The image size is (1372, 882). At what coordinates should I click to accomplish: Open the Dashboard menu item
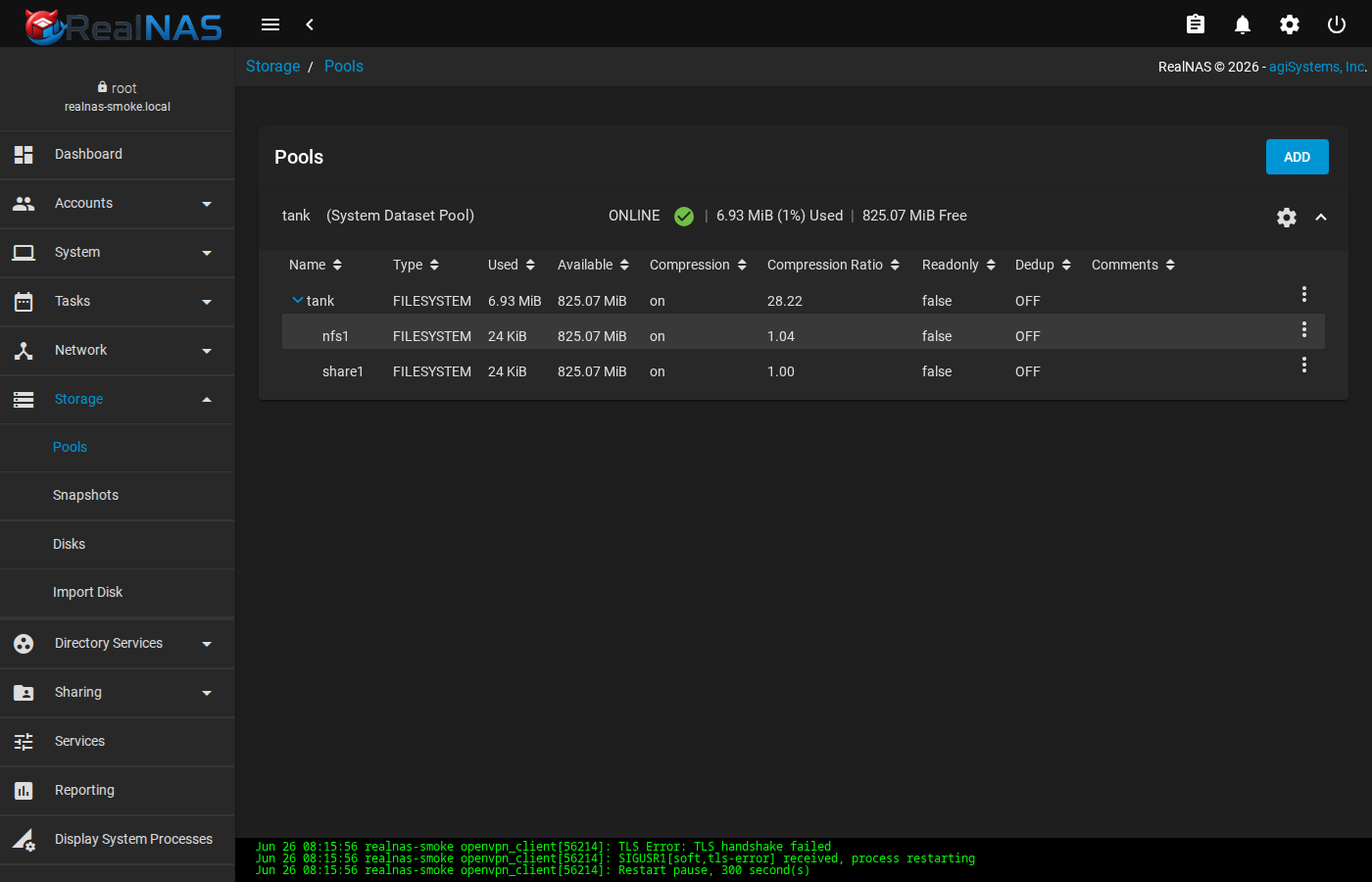pos(118,155)
